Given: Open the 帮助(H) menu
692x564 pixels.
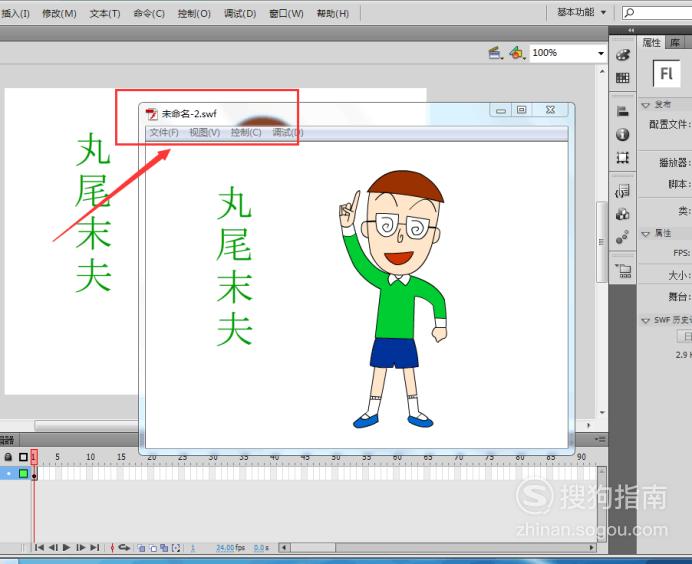Looking at the screenshot, I should point(333,13).
